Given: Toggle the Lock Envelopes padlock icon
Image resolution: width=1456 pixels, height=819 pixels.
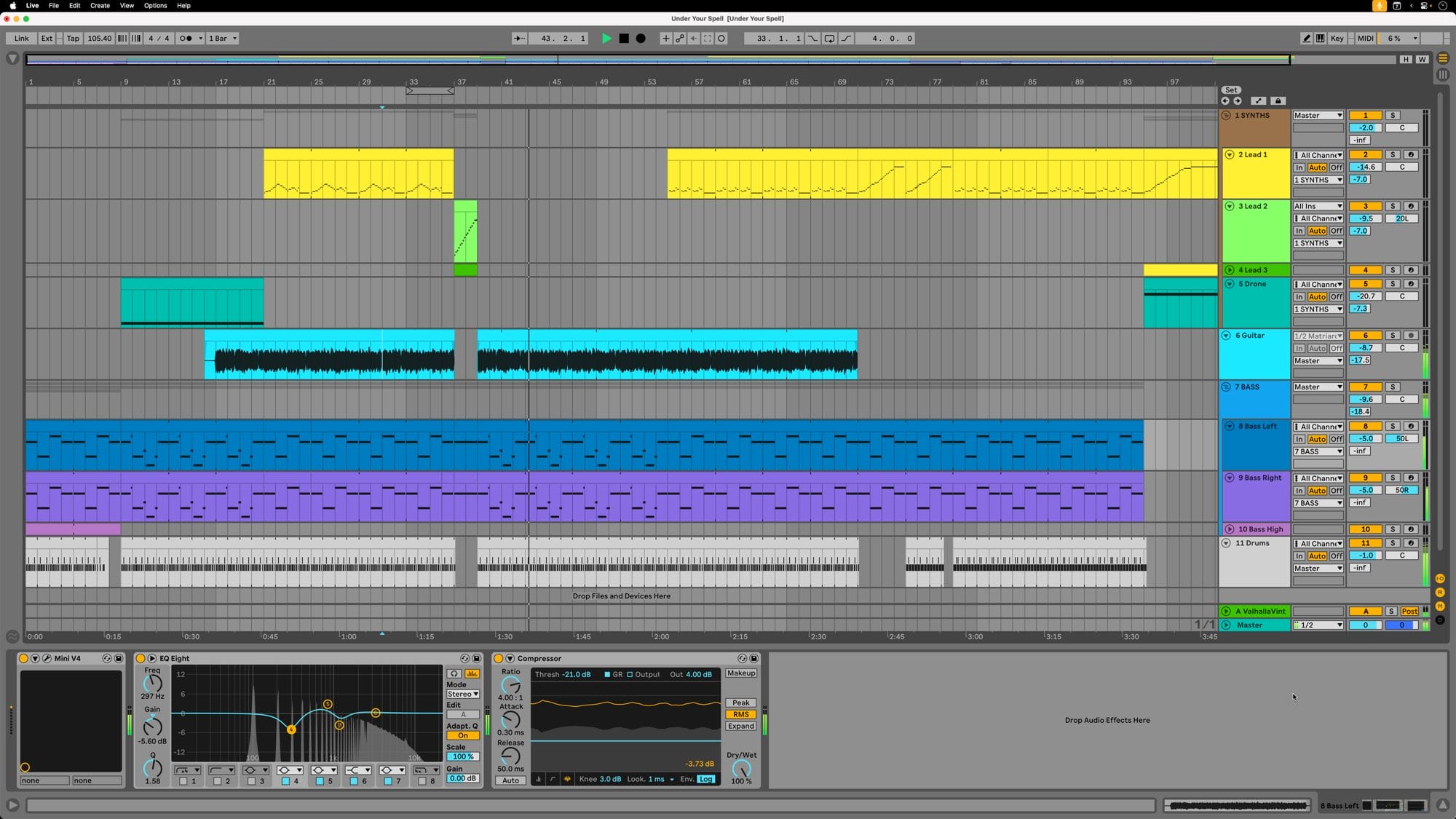Looking at the screenshot, I should tap(1278, 101).
